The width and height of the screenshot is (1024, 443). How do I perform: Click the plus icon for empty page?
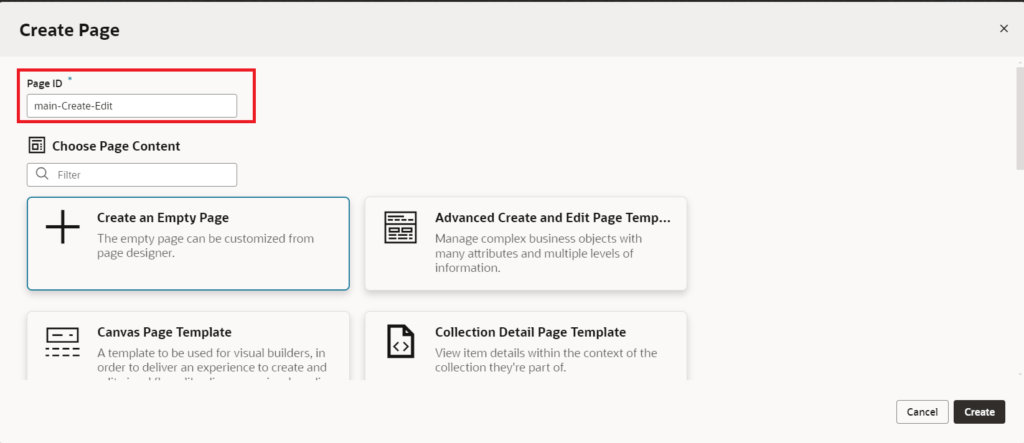[x=62, y=228]
